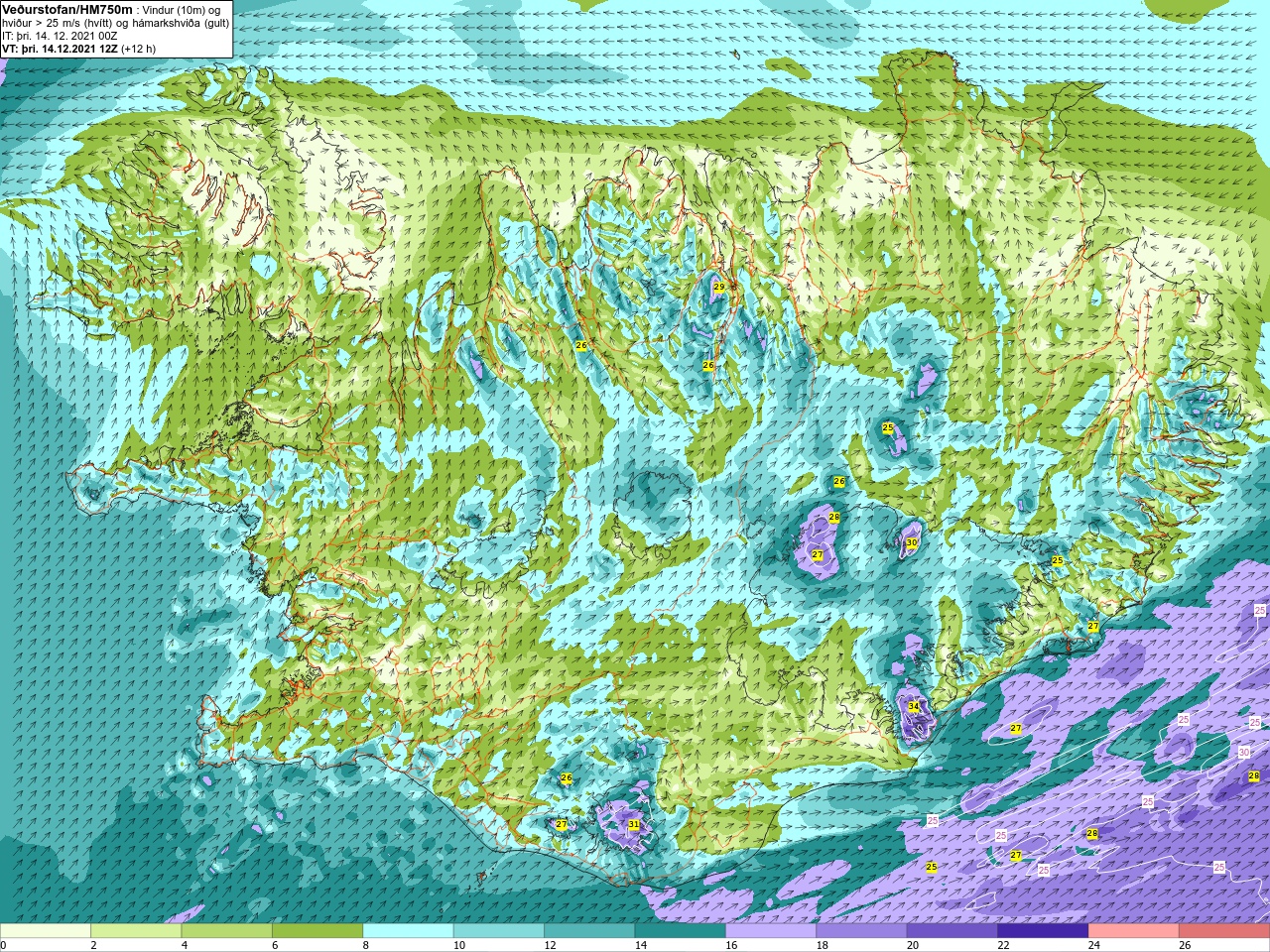This screenshot has width=1270, height=952.
Task: Select the 18–20 m/s purple legend swatch
Action: coord(862,930)
